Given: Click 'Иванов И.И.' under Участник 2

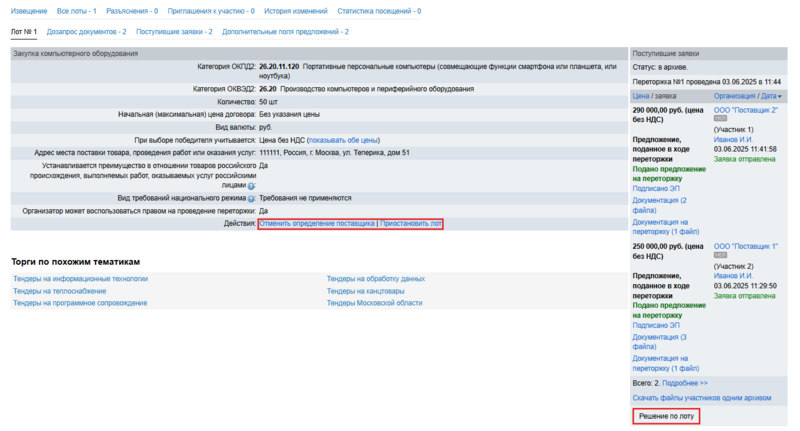Looking at the screenshot, I should click(x=733, y=276).
